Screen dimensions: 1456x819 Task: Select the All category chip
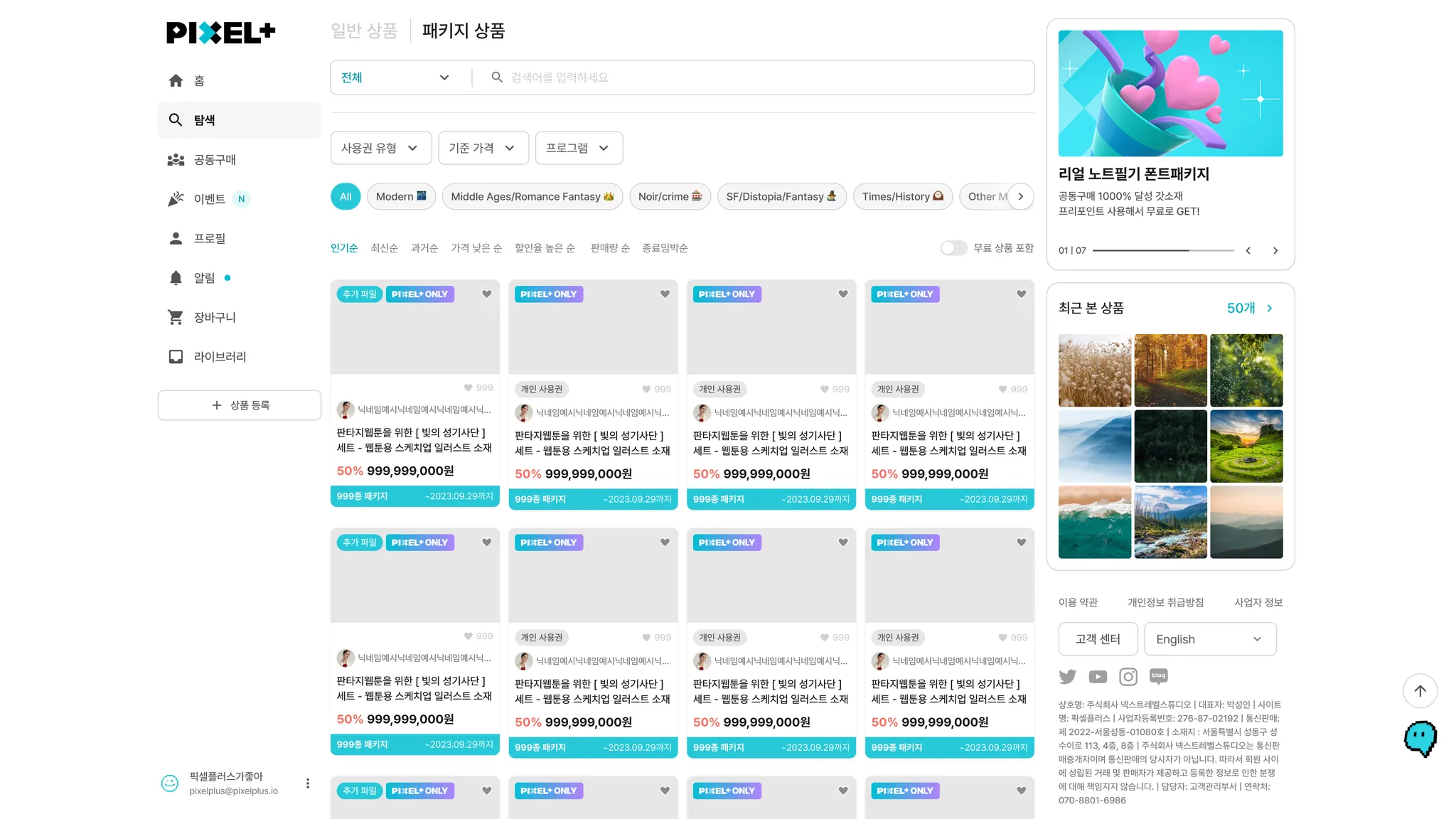pyautogui.click(x=346, y=197)
